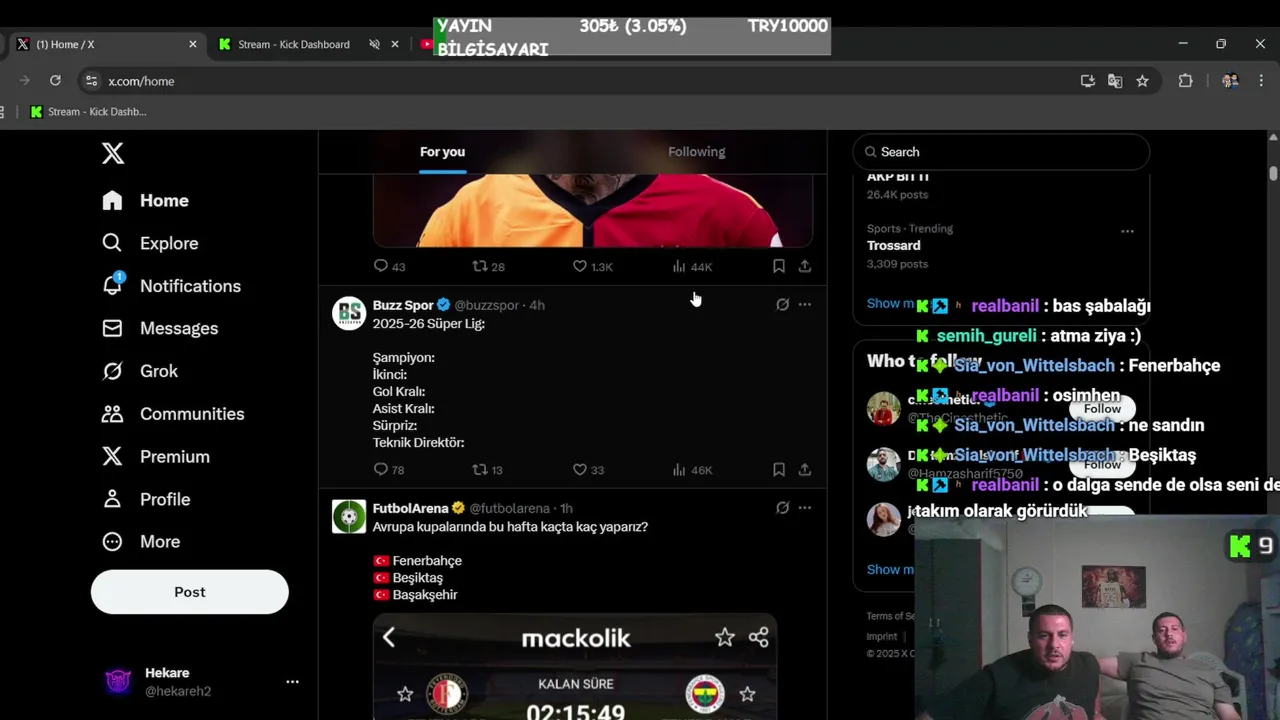Click Grok icon on Buzz Spor post
This screenshot has width=1280, height=720.
point(782,305)
